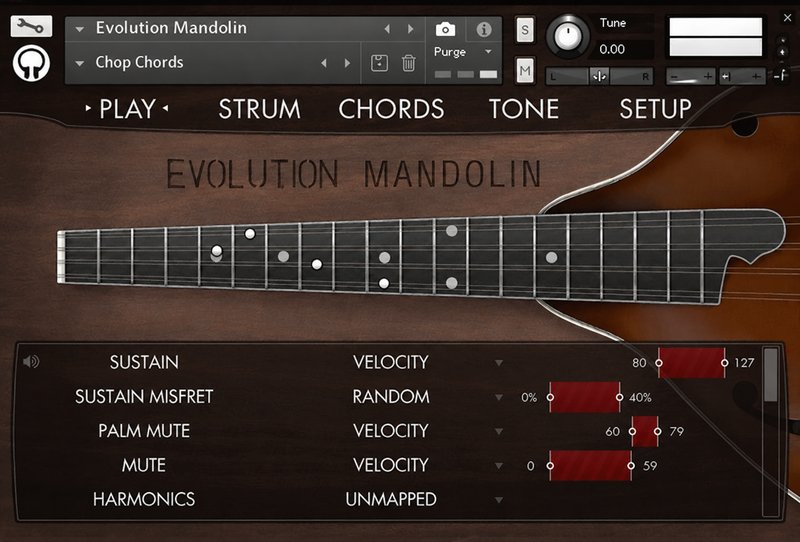Click the Orange Tree Samples headphone logo

click(31, 63)
